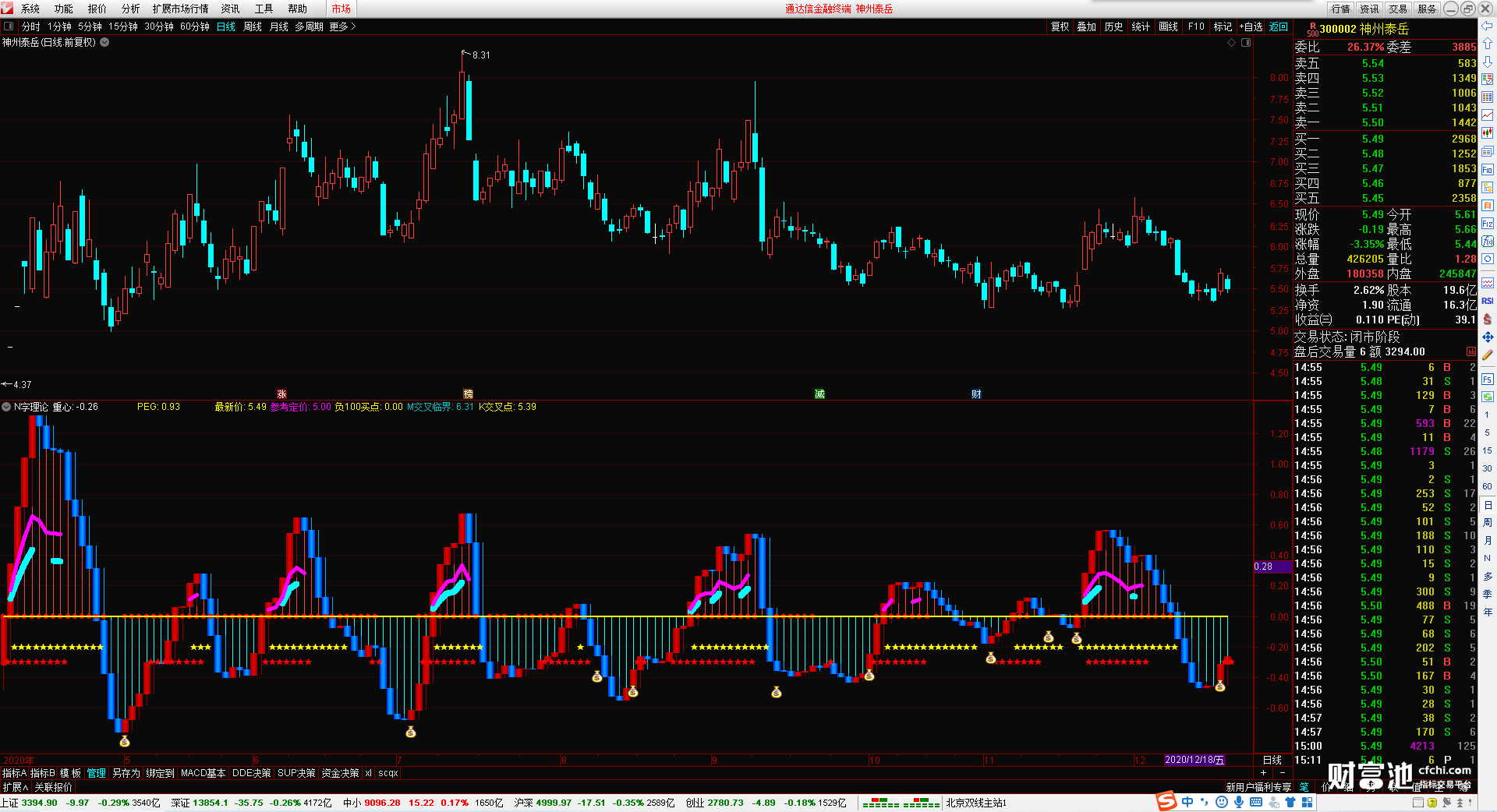Screen dimensions: 1497x812
Task: Expand the 扩展 panel at bottom left
Action: (x=15, y=787)
